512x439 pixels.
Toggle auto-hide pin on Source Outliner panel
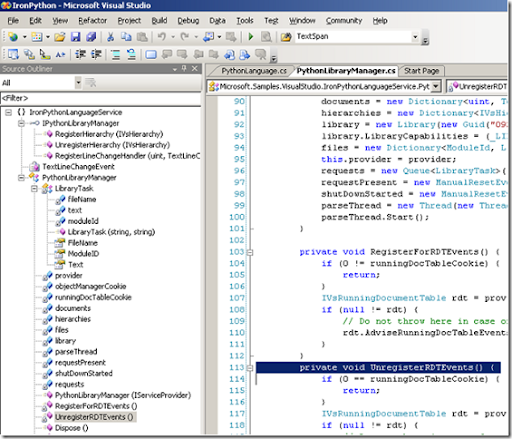click(184, 69)
